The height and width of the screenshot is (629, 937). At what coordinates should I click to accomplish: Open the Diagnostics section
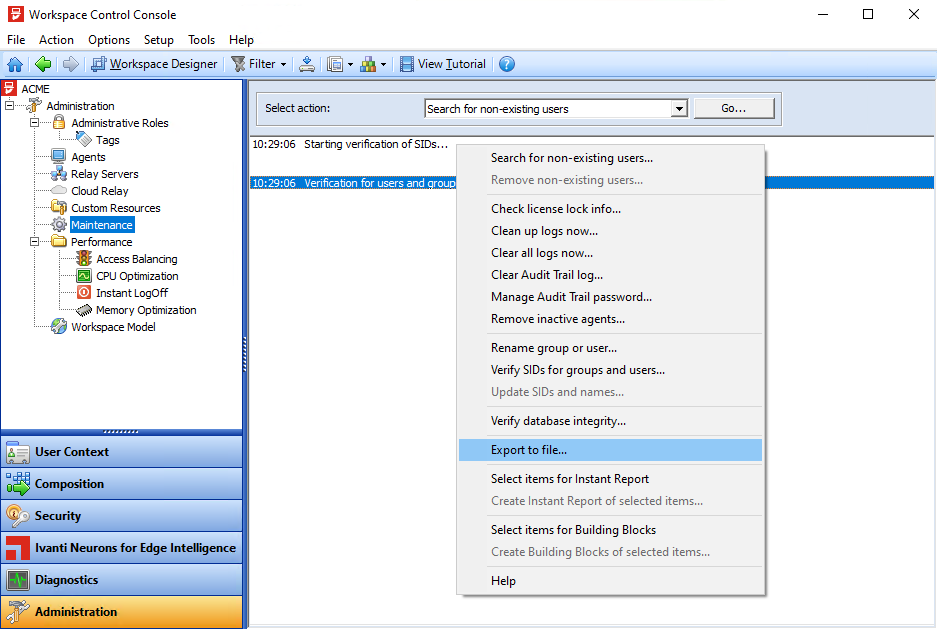pyautogui.click(x=66, y=580)
